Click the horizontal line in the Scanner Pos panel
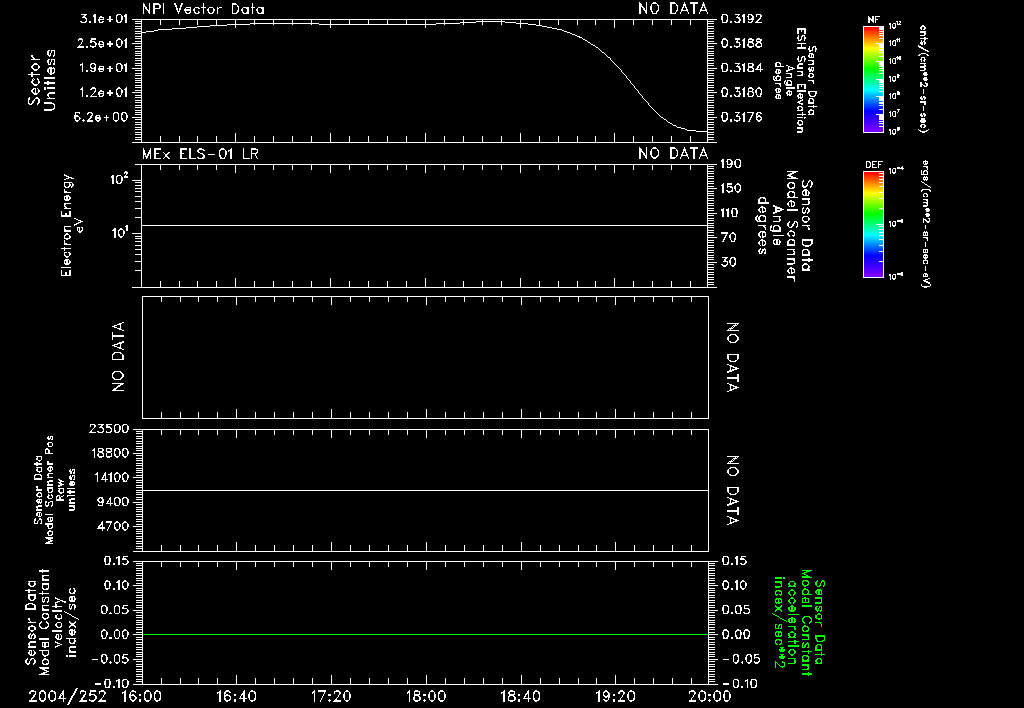This screenshot has height=708, width=1024. (x=425, y=490)
